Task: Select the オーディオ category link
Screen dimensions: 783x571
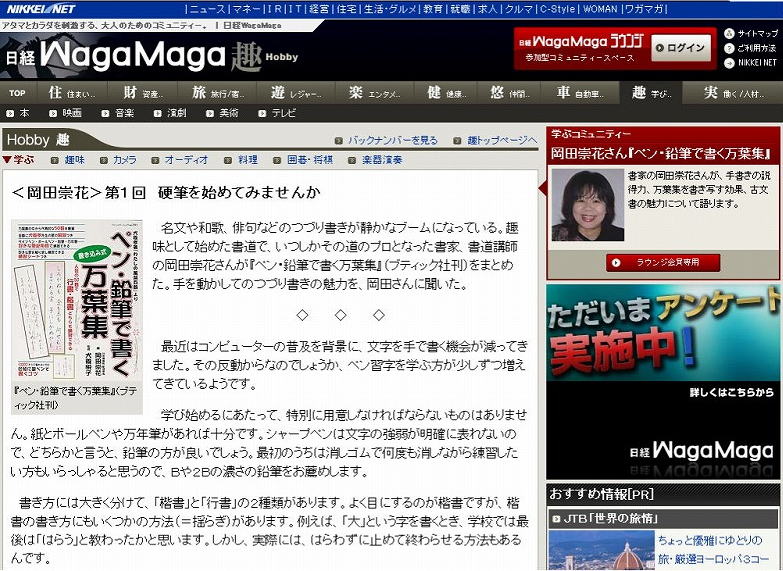Action: tap(186, 160)
